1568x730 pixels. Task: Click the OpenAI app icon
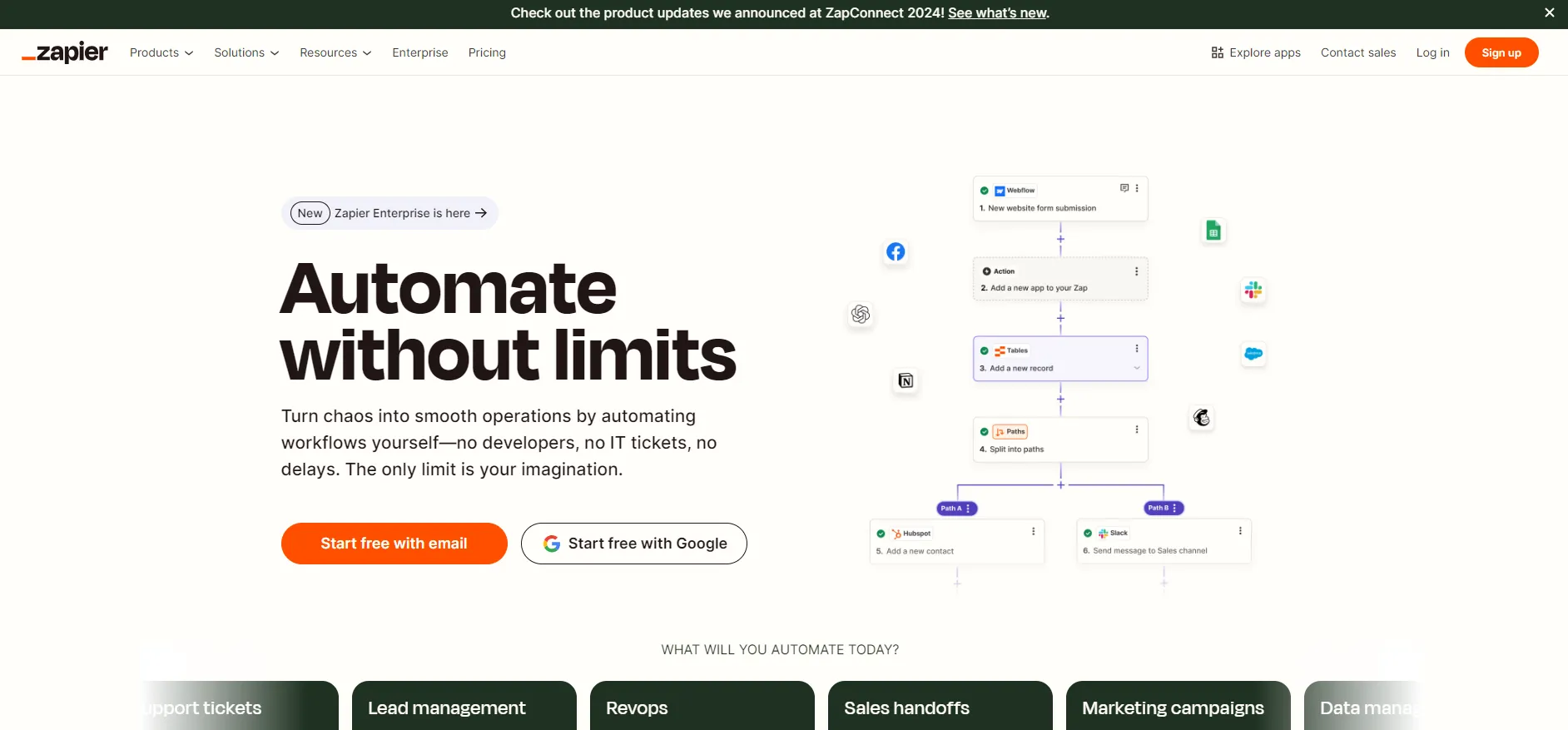tap(861, 314)
